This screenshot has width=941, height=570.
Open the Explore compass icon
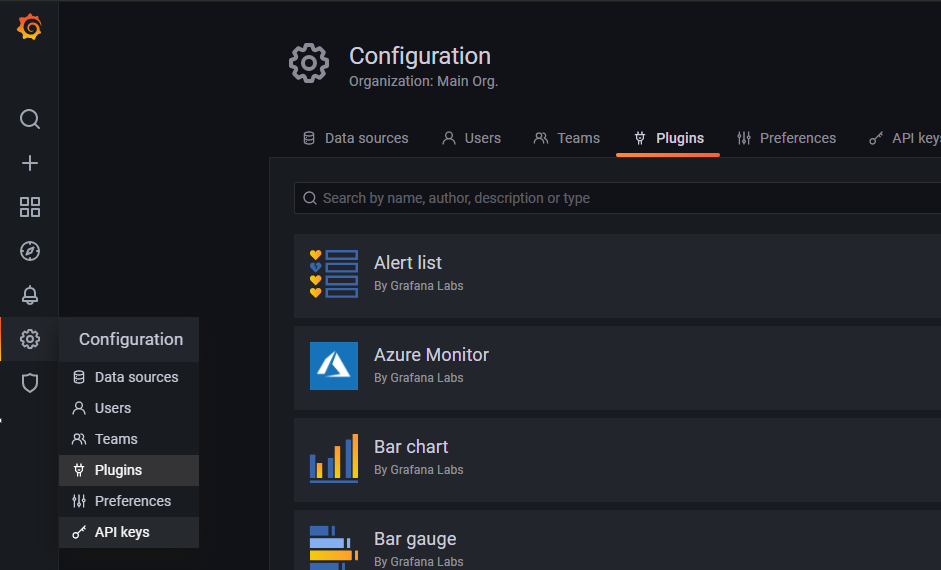click(x=29, y=251)
